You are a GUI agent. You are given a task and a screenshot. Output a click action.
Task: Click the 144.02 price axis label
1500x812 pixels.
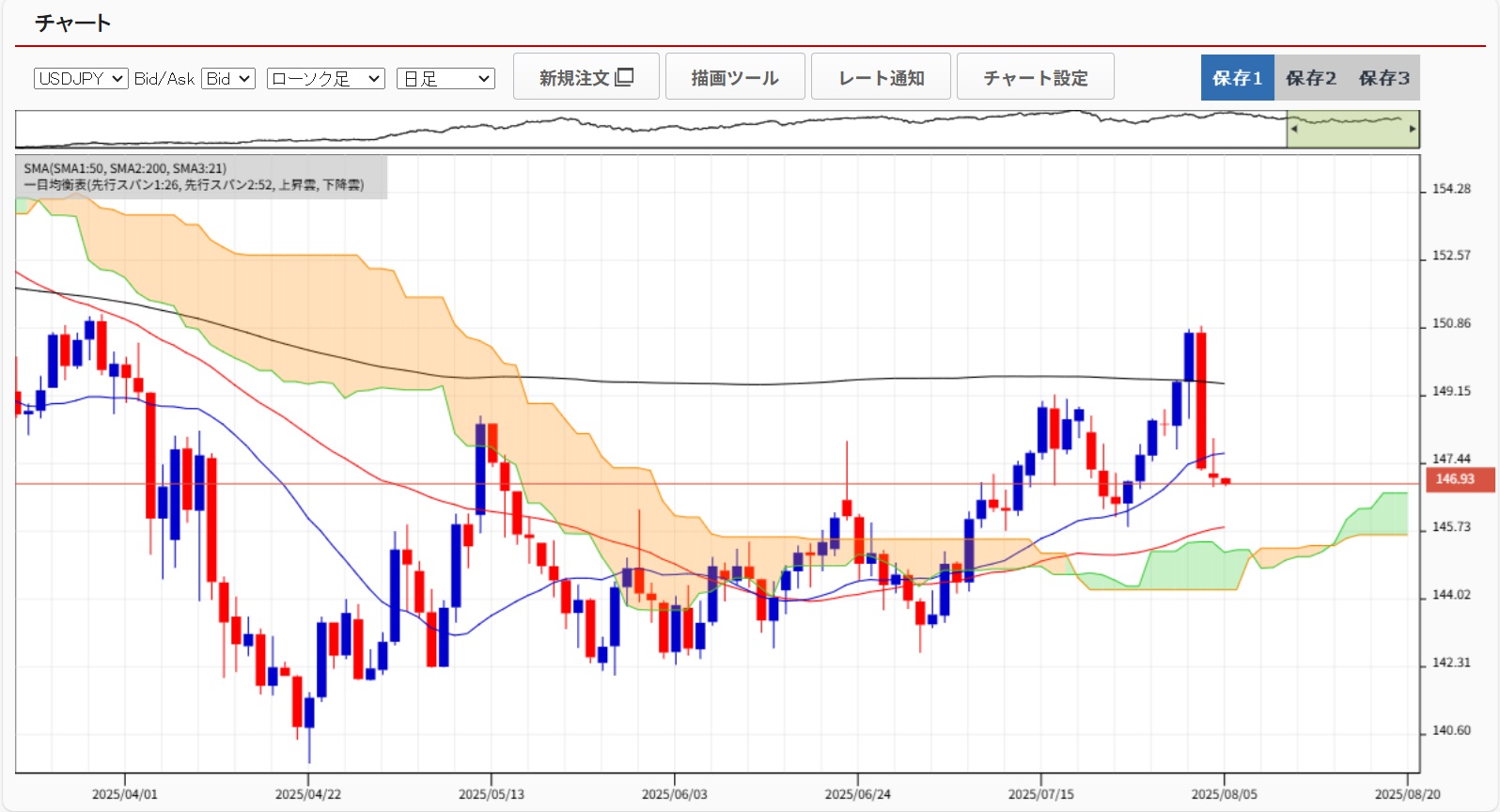click(x=1451, y=595)
